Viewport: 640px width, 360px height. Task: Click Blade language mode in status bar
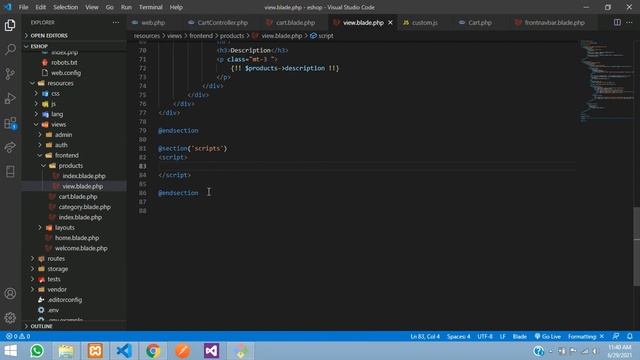click(x=520, y=336)
